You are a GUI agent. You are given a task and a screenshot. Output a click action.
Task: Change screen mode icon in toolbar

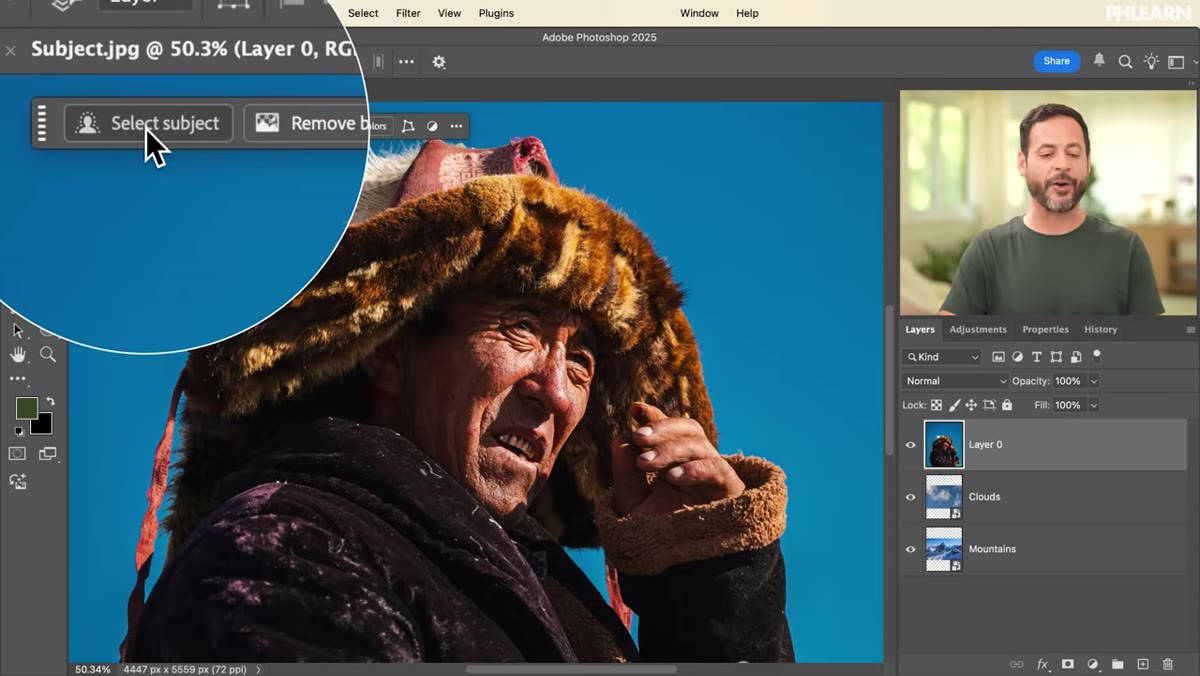[47, 454]
